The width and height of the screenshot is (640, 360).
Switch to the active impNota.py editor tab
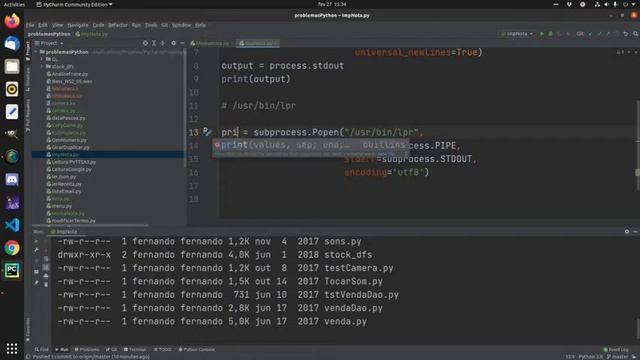258,43
